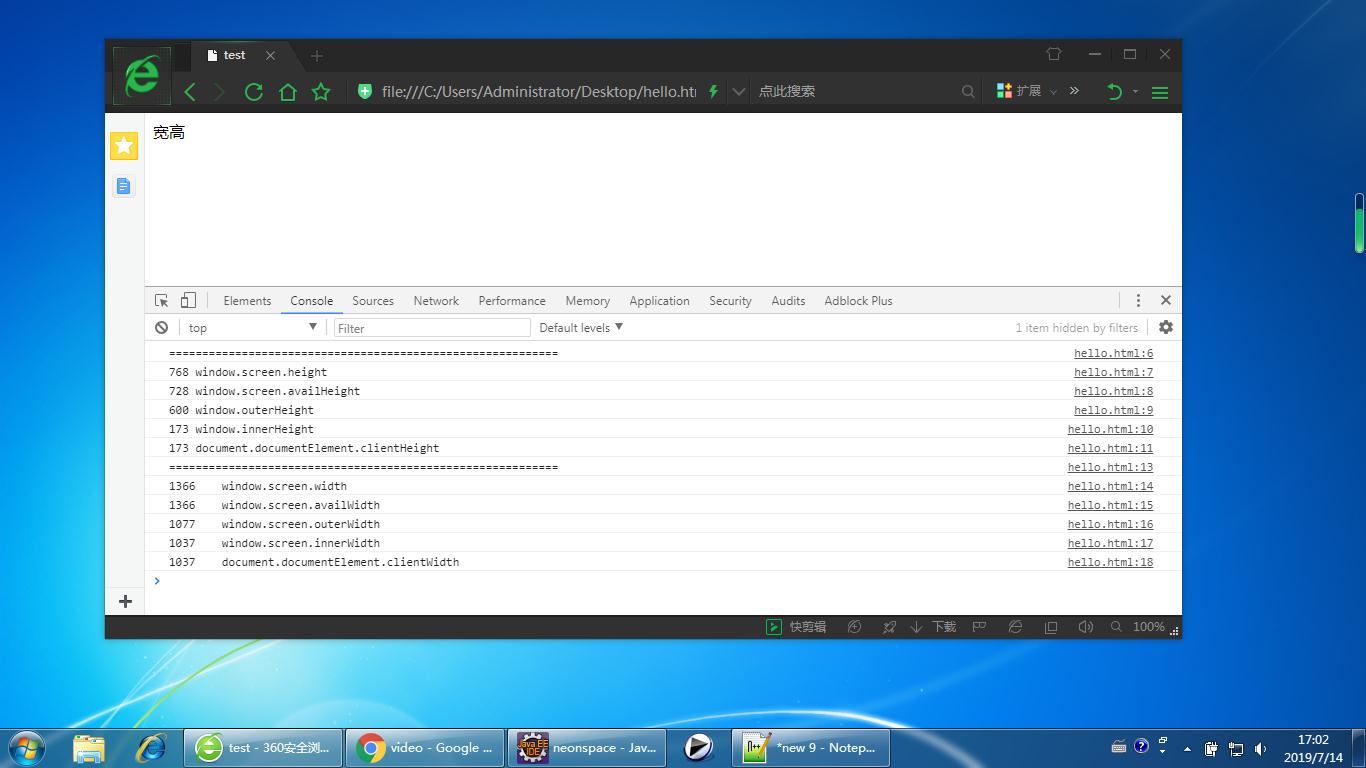Click the green undo closed-tab arrow
This screenshot has height=768, width=1366.
point(1114,92)
